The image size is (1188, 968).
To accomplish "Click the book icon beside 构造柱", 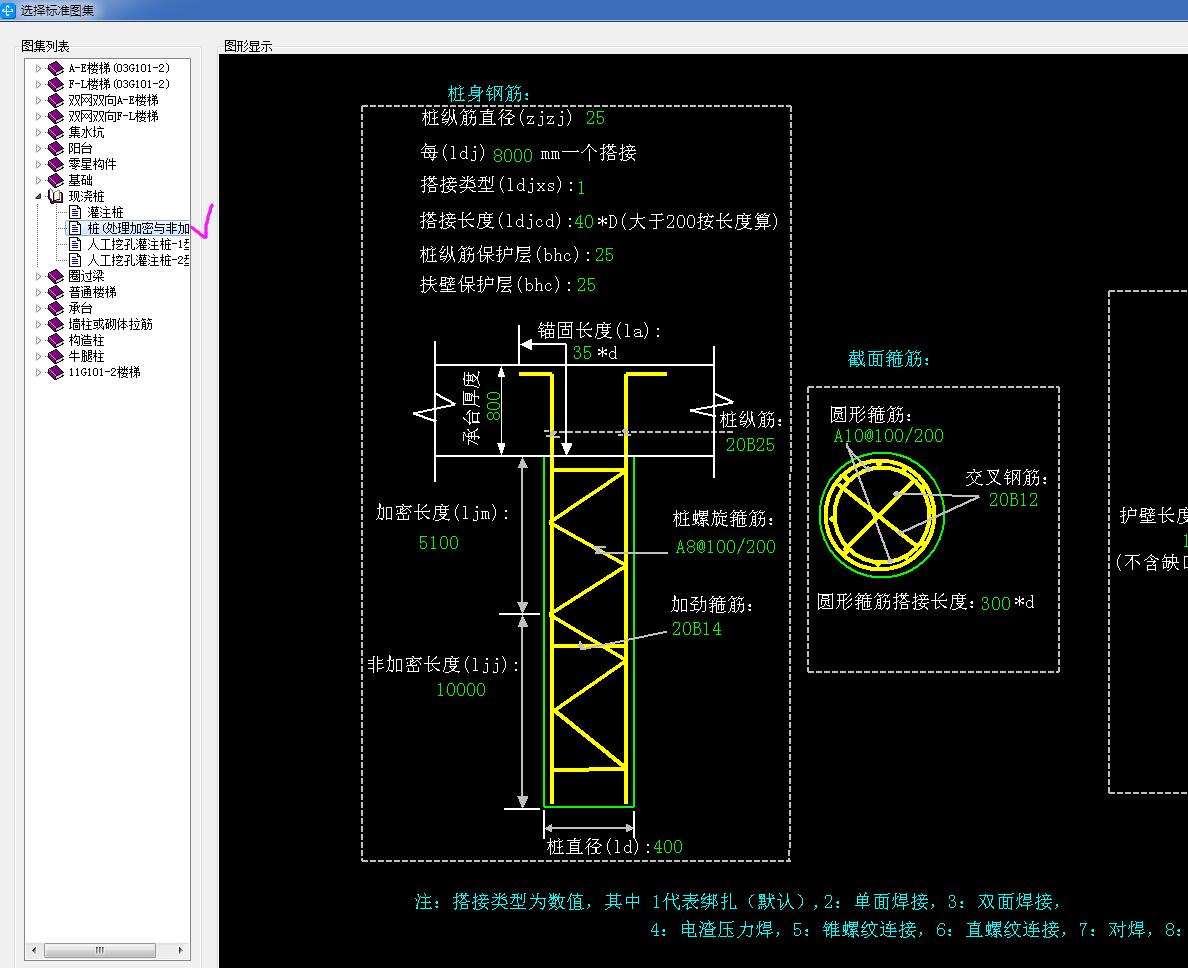I will (55, 340).
